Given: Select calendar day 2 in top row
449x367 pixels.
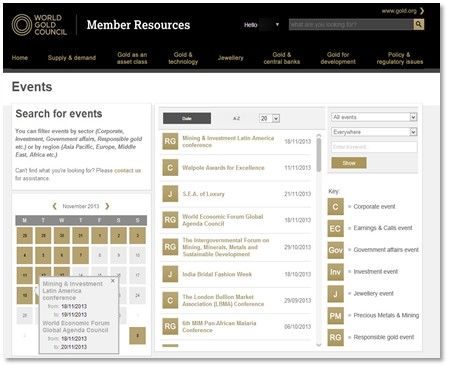Looking at the screenshot, I should (118, 236).
